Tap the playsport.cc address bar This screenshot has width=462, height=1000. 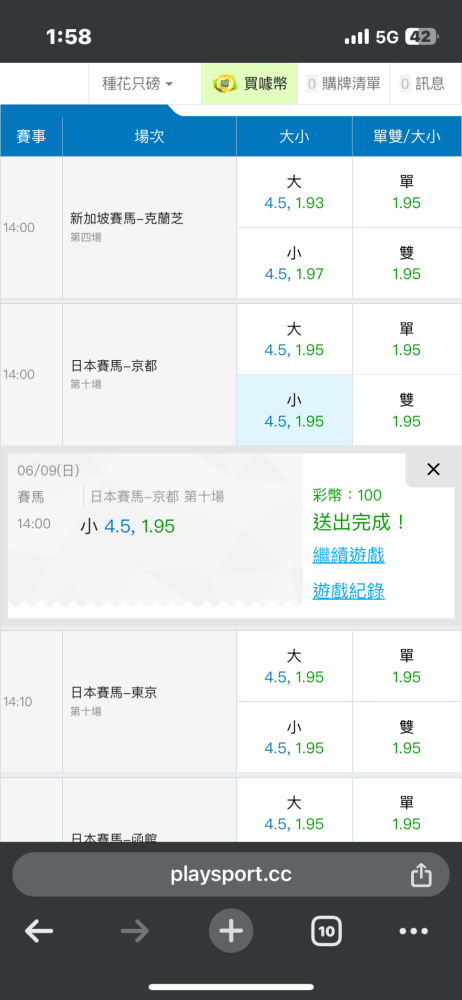click(231, 874)
